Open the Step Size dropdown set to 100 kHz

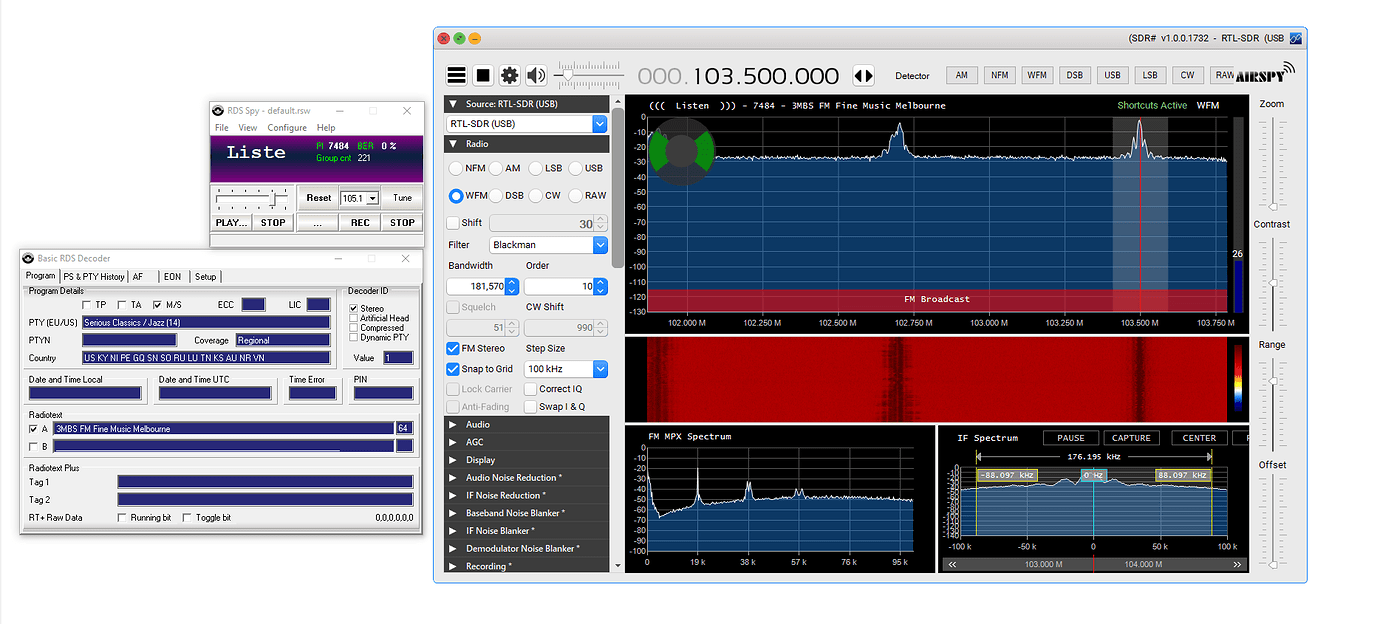[x=566, y=368]
